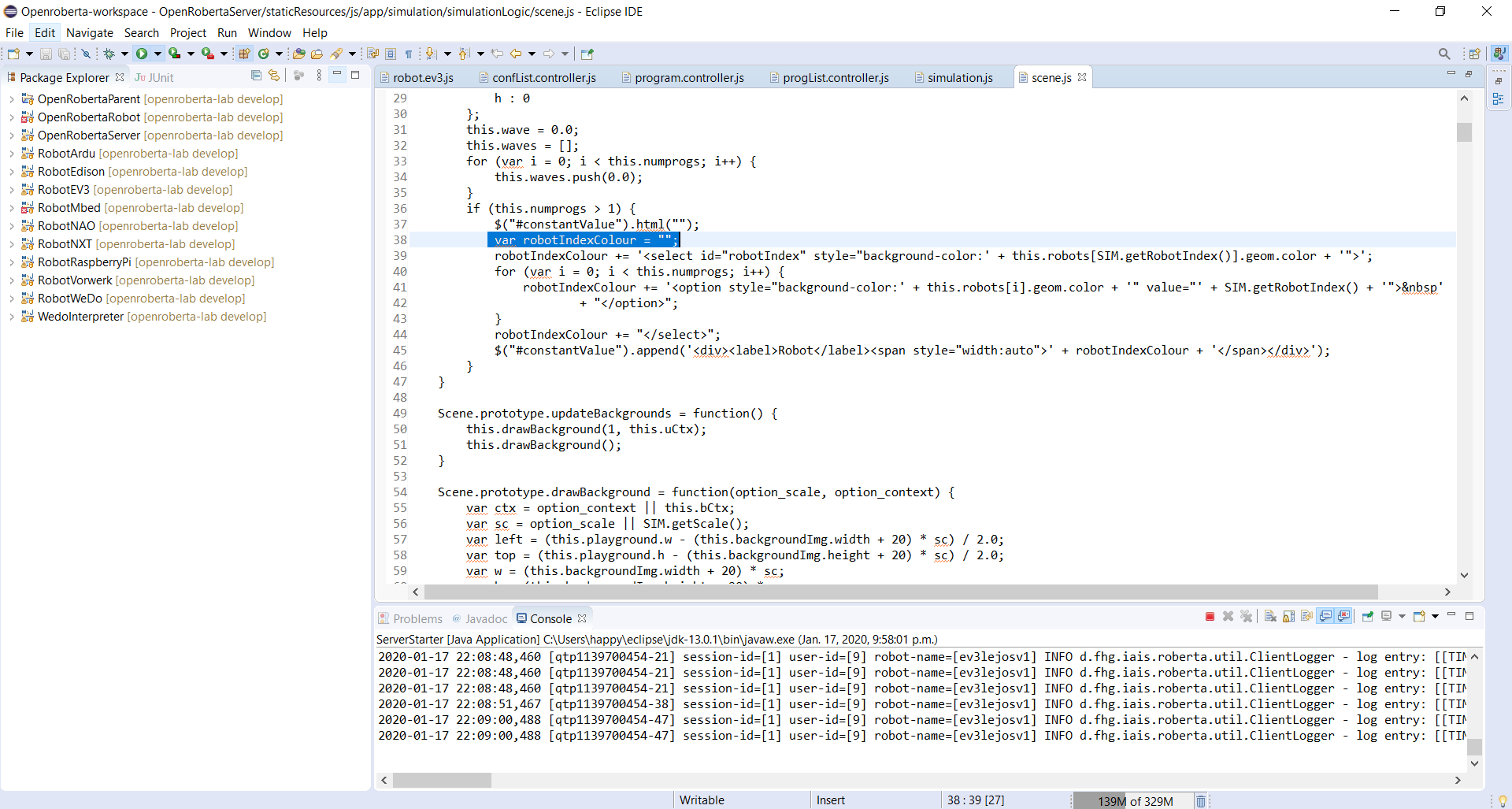Open the Navigate menu
The image size is (1512, 809).
click(89, 33)
